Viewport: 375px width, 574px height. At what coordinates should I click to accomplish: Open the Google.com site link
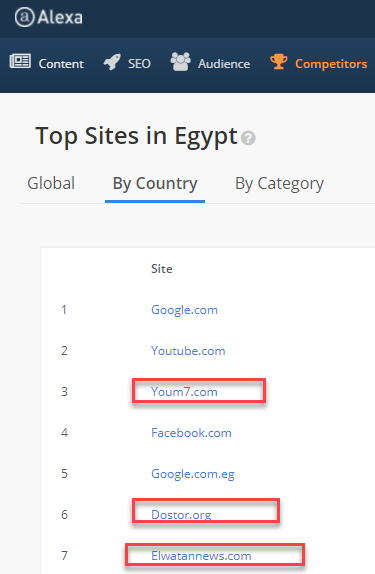point(184,310)
